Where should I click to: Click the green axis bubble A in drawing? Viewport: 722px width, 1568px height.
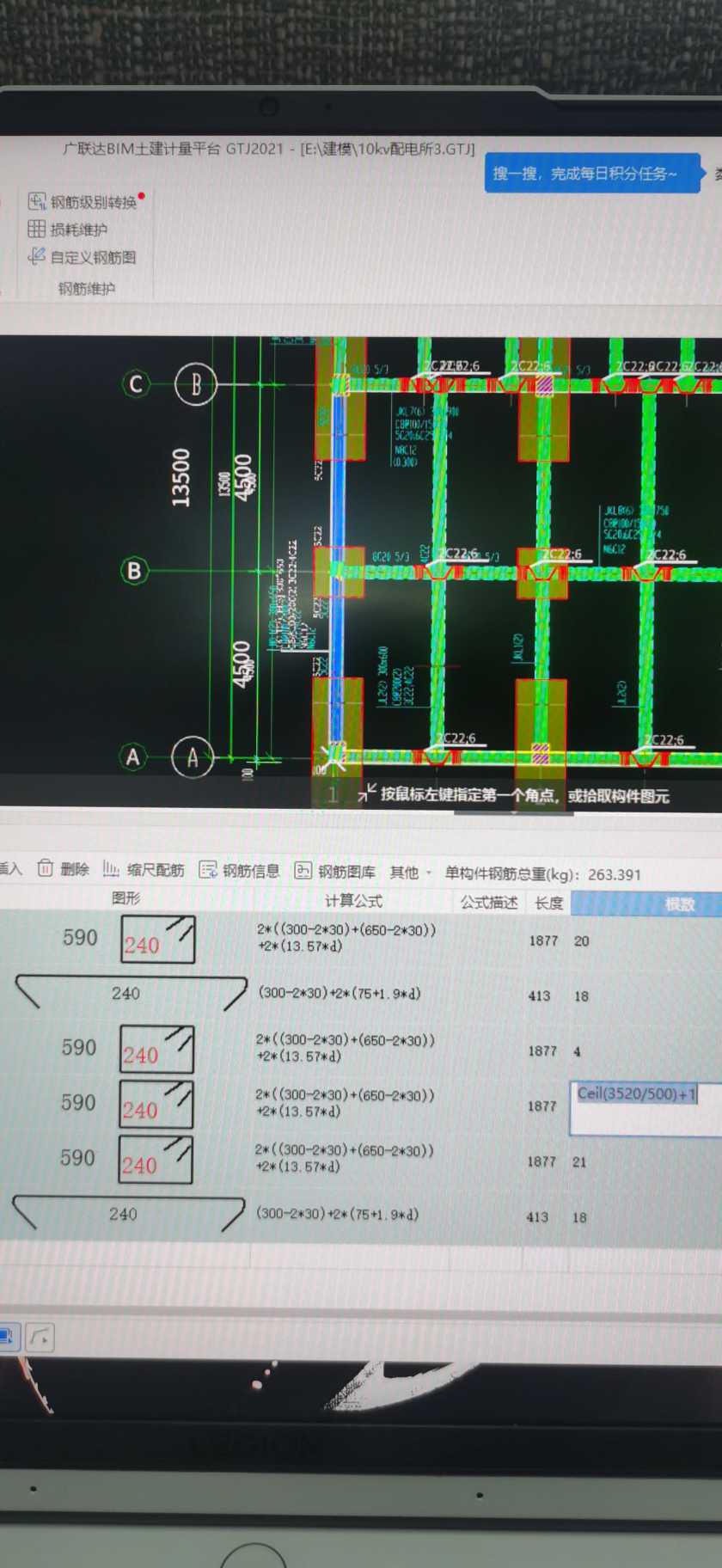tap(132, 757)
